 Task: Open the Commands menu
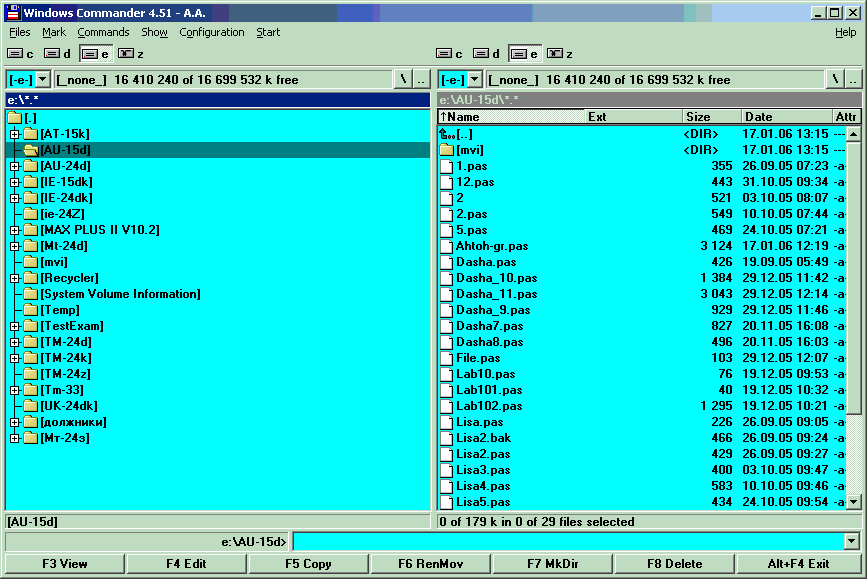point(103,32)
